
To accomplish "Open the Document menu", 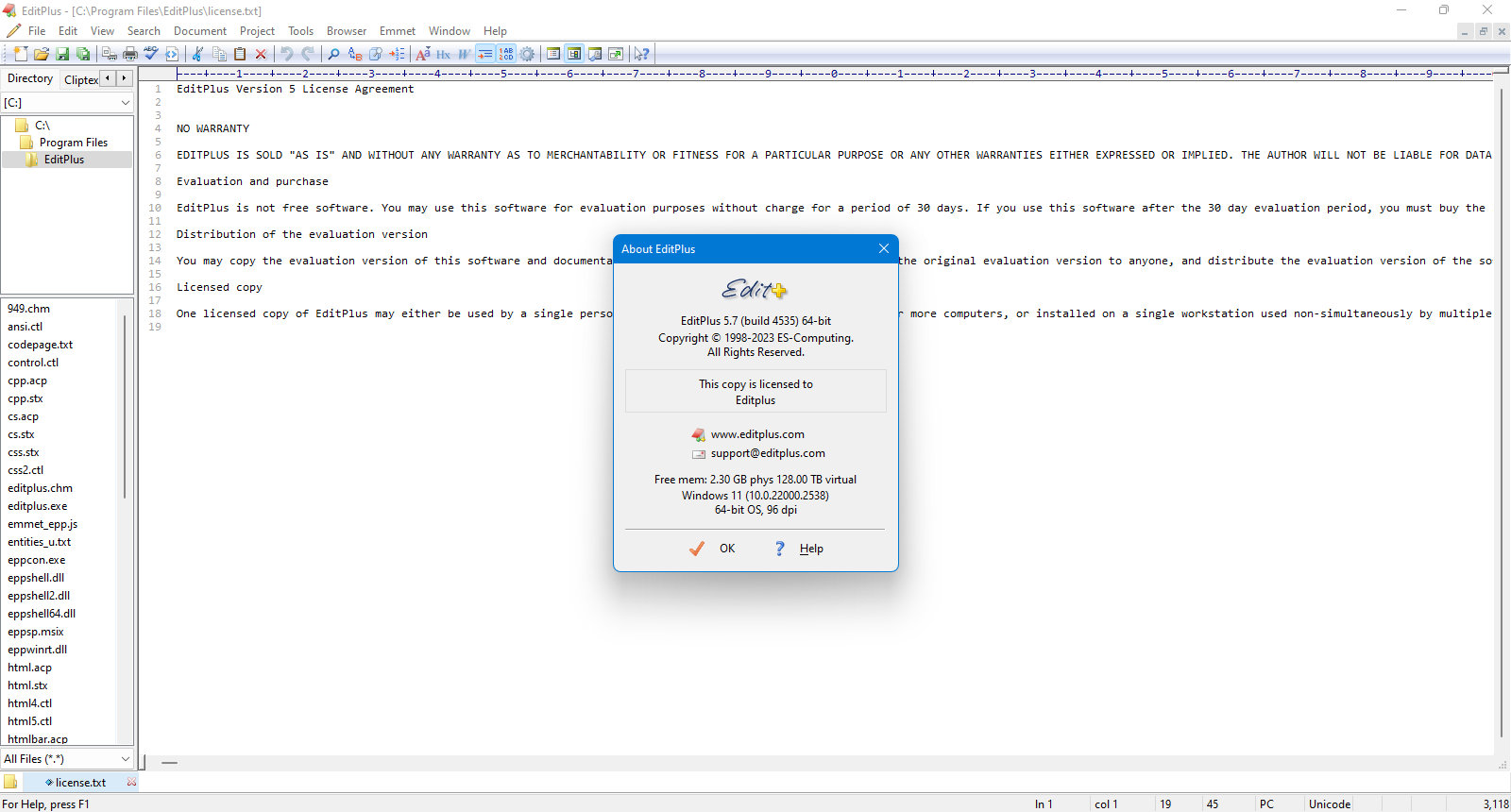I will point(200,31).
